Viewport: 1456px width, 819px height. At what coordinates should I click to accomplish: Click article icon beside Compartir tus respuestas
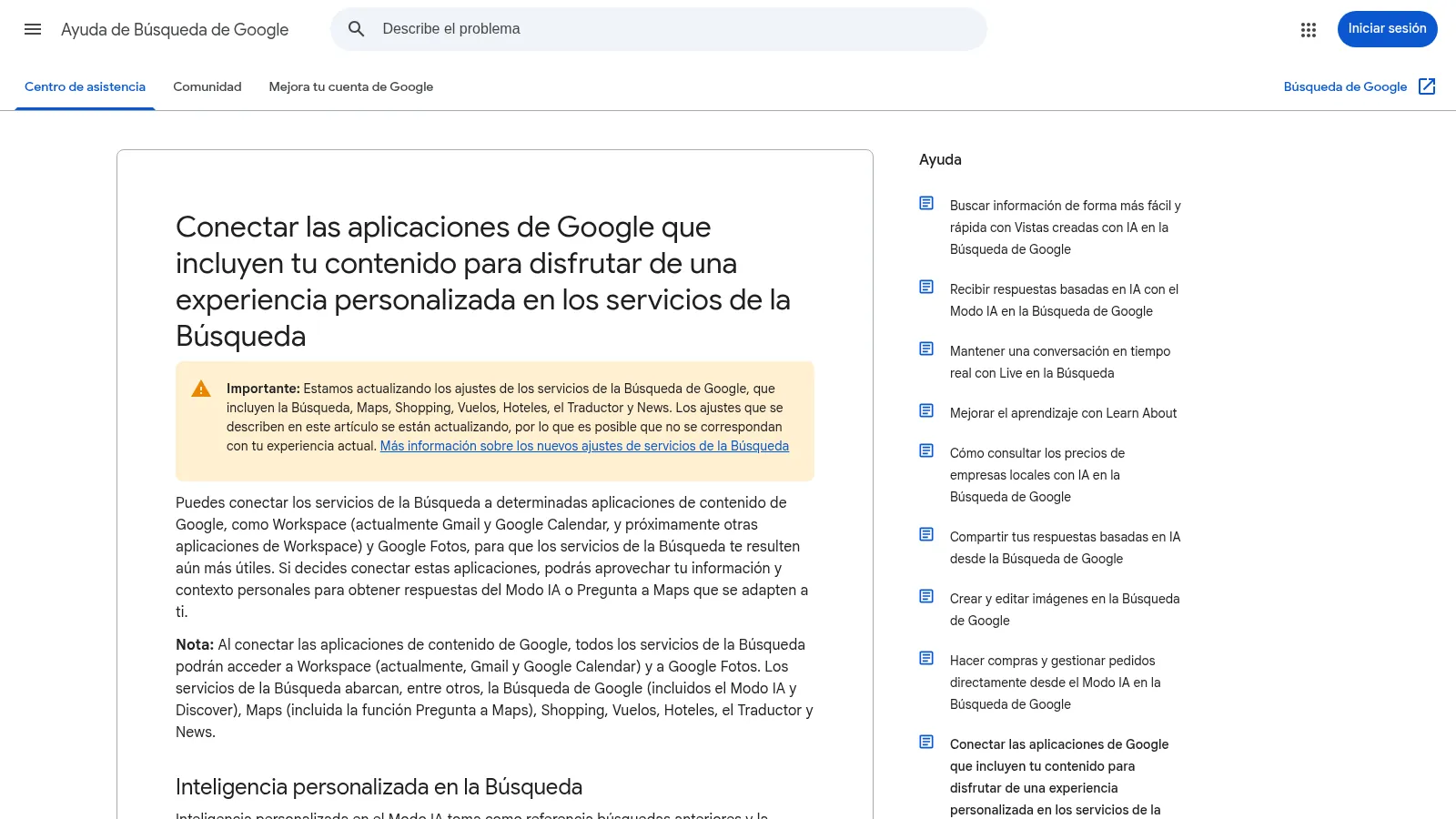tap(926, 534)
